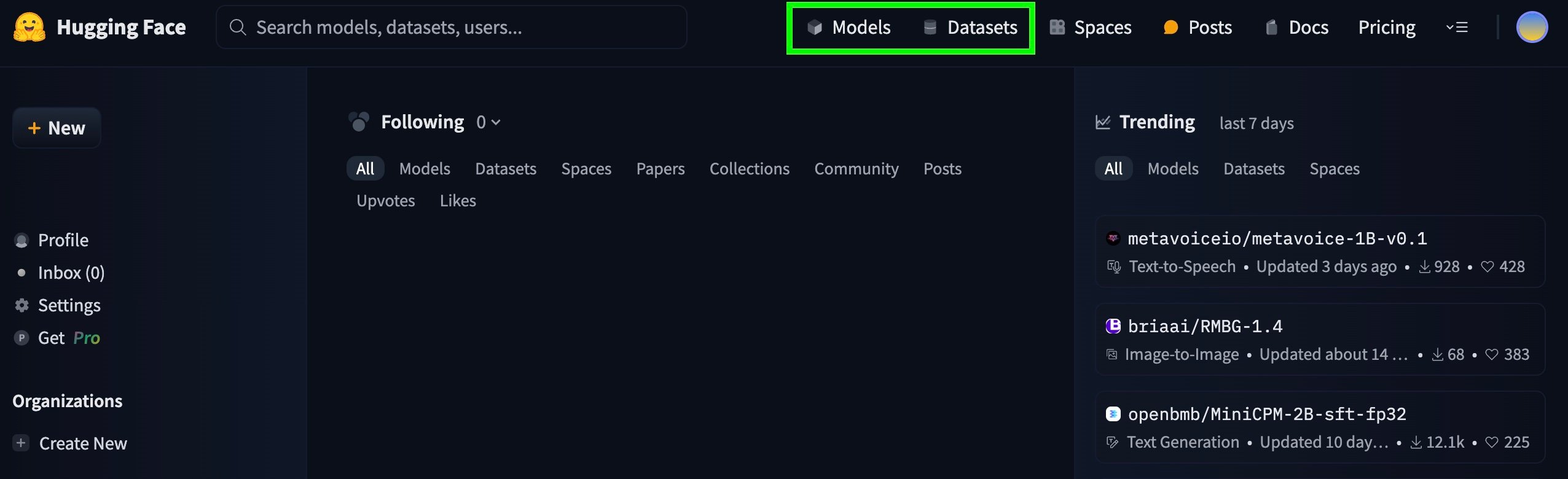Open Posts from the top navbar
Viewport: 1568px width, 479px height.
[x=1198, y=28]
